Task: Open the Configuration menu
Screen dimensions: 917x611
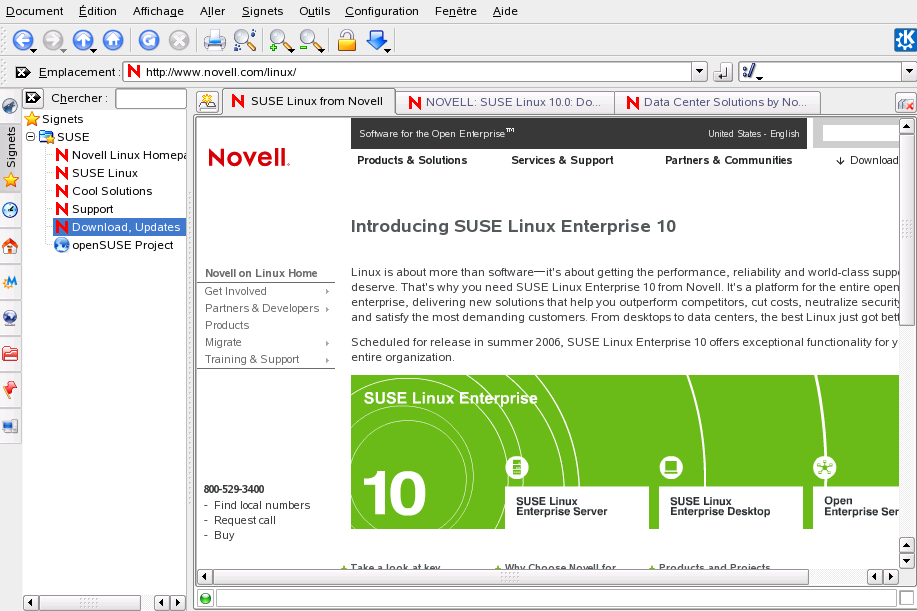Action: (x=381, y=11)
